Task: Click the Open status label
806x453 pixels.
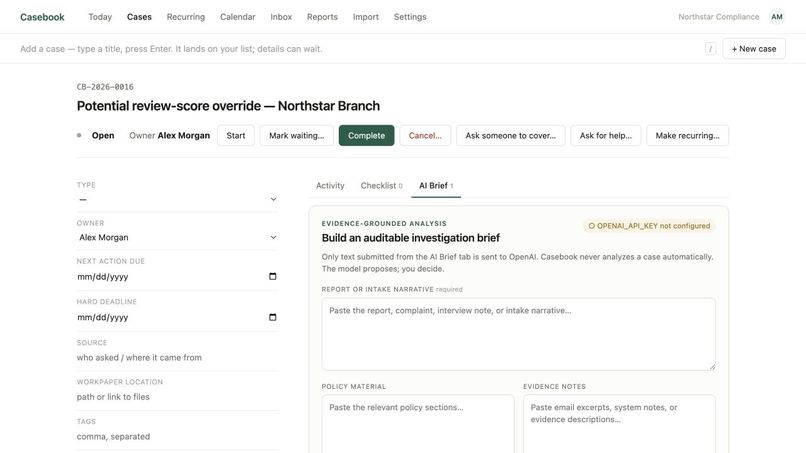Action: [x=103, y=136]
